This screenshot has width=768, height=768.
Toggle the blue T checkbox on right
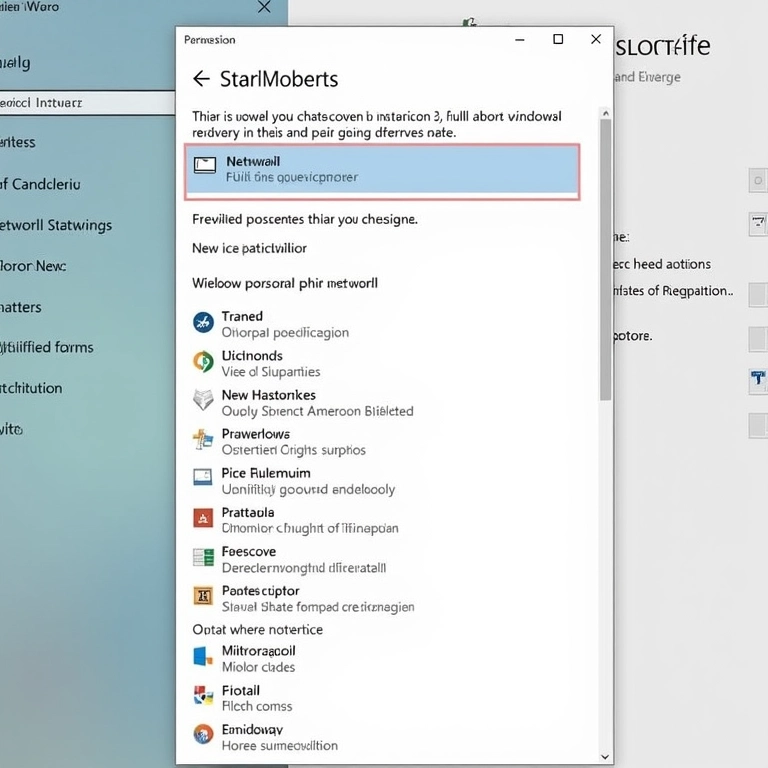click(x=758, y=378)
